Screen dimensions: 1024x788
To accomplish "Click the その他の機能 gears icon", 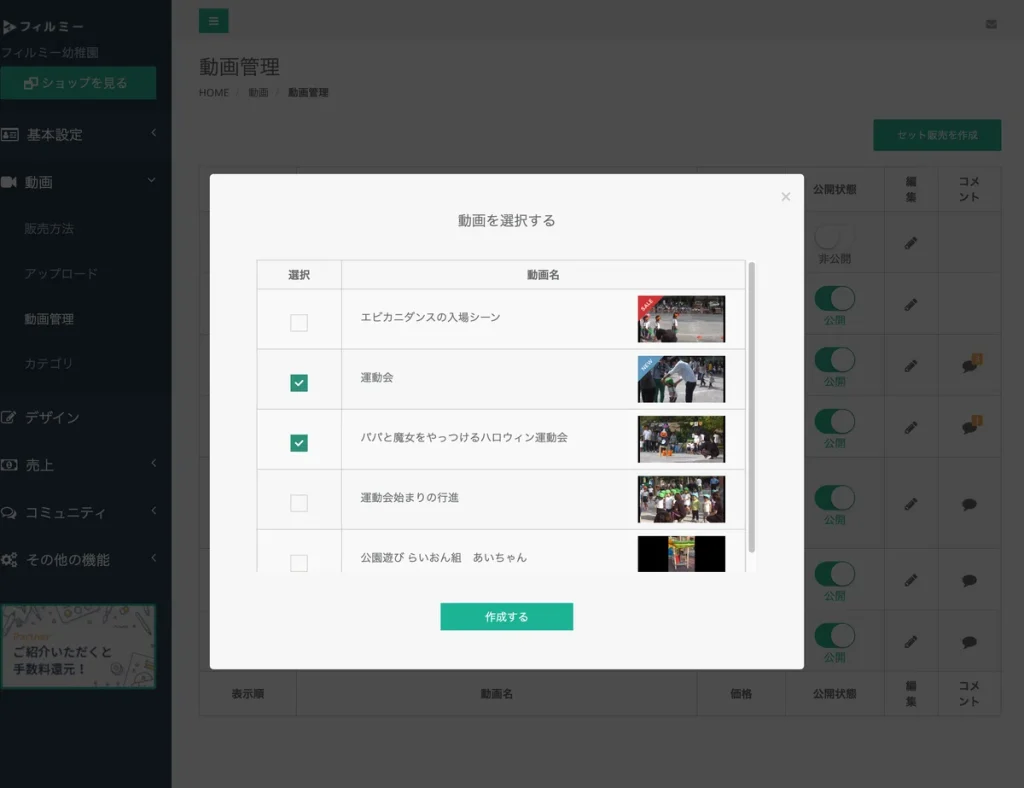I will pyautogui.click(x=10, y=560).
